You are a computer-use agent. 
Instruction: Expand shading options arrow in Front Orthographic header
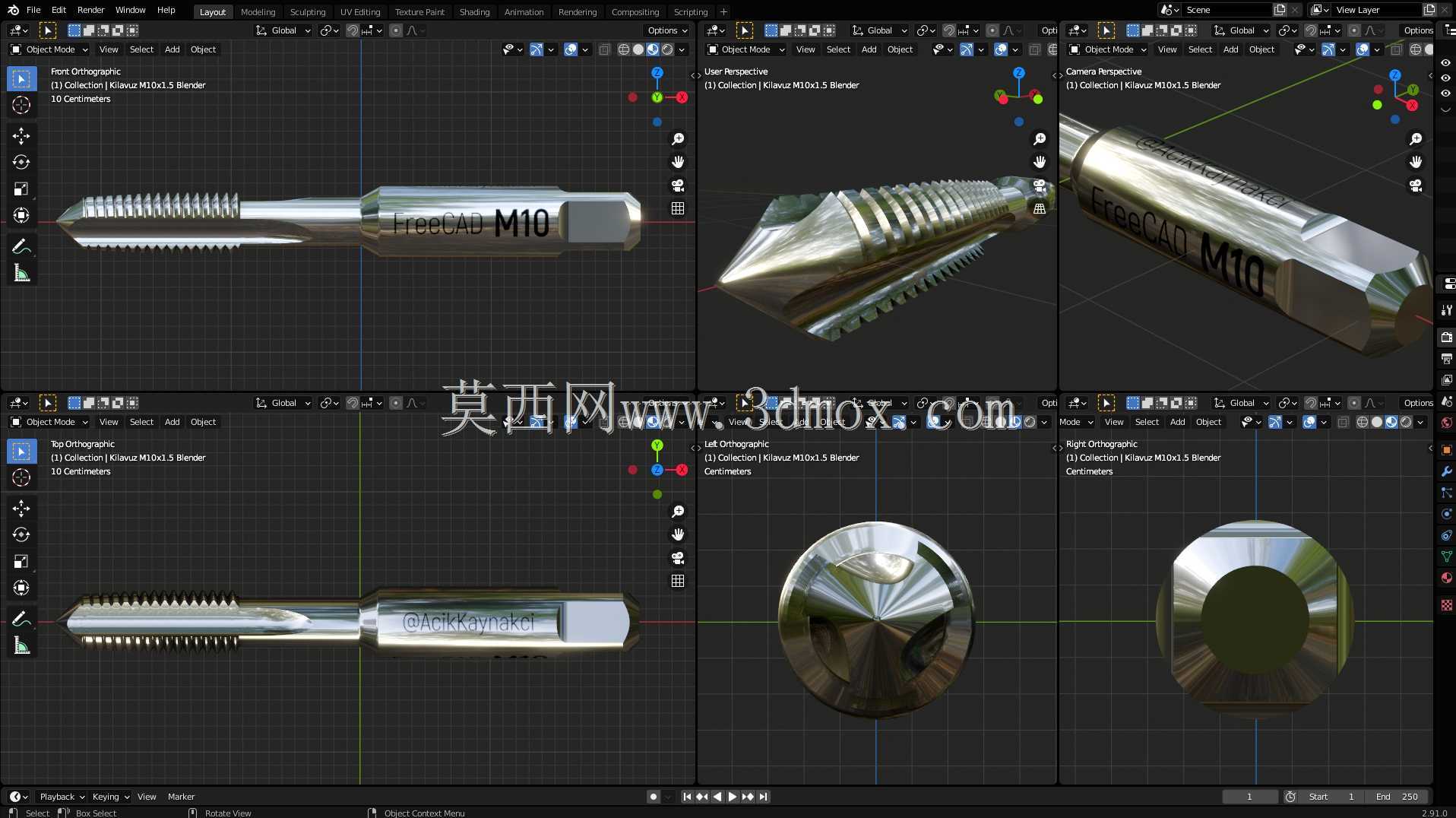[x=682, y=49]
